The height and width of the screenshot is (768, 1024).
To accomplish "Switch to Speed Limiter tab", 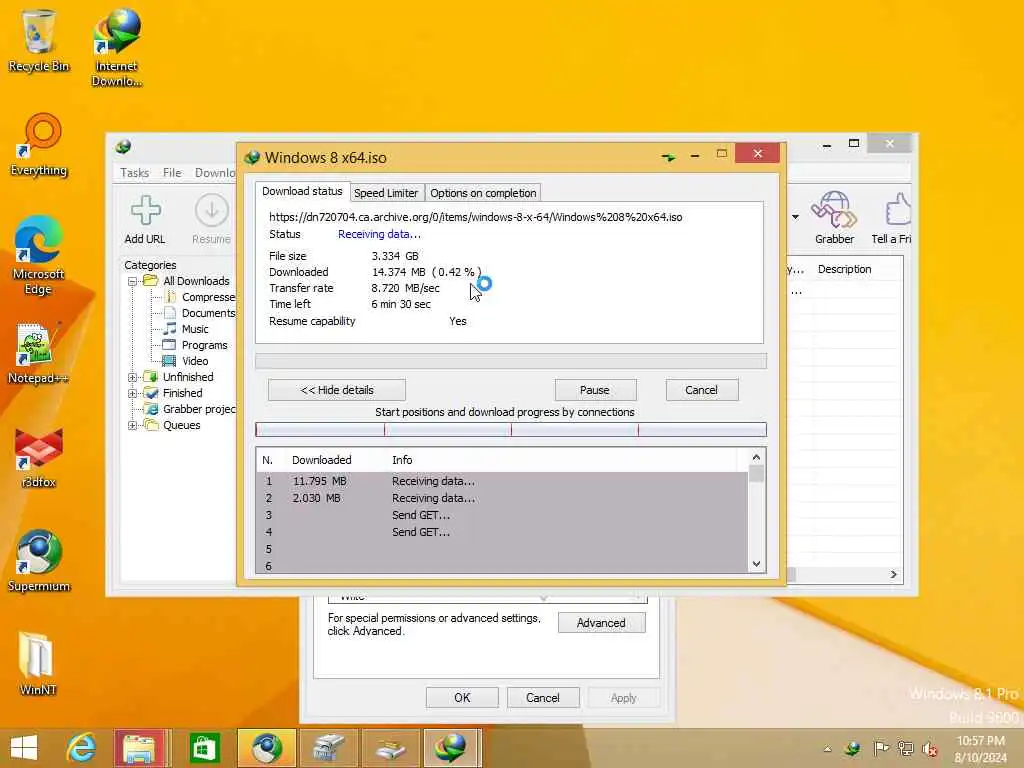I will [386, 193].
